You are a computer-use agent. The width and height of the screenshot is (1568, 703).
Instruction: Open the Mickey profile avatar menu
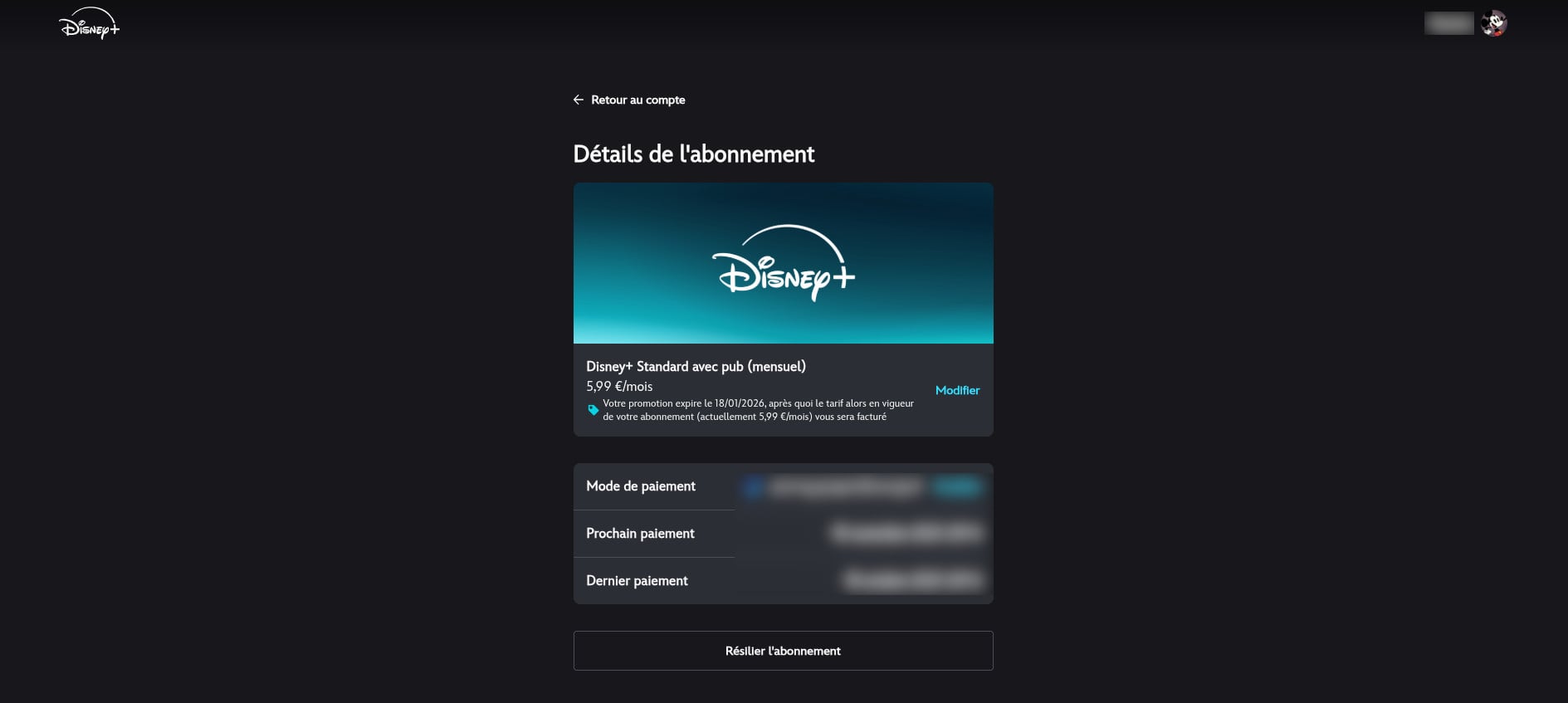[1494, 23]
